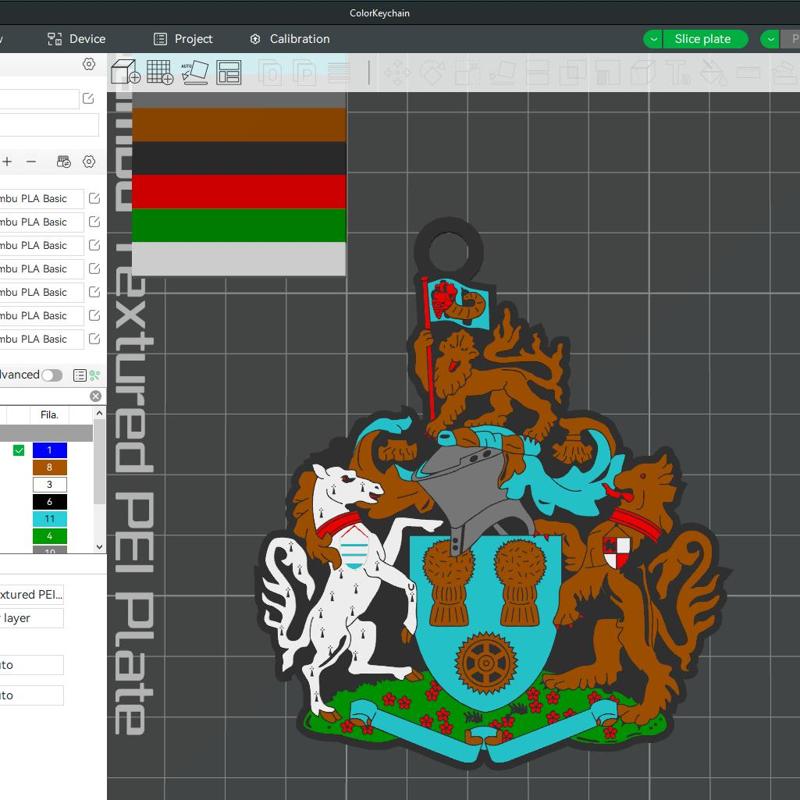Screen dimensions: 800x800
Task: Open the 'layer' print sequence dropdown
Action: point(31,618)
